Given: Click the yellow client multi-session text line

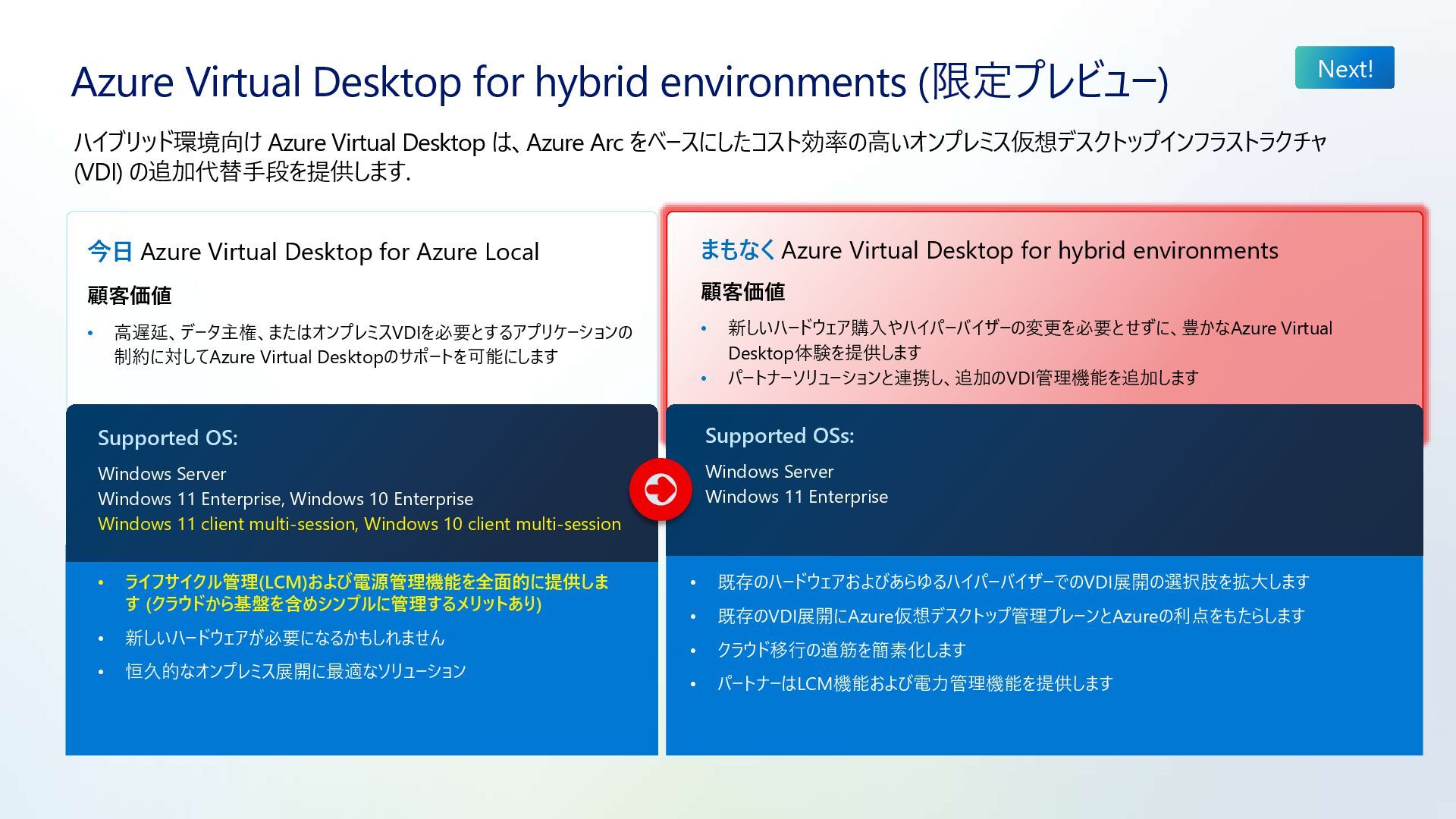Looking at the screenshot, I should click(x=359, y=524).
